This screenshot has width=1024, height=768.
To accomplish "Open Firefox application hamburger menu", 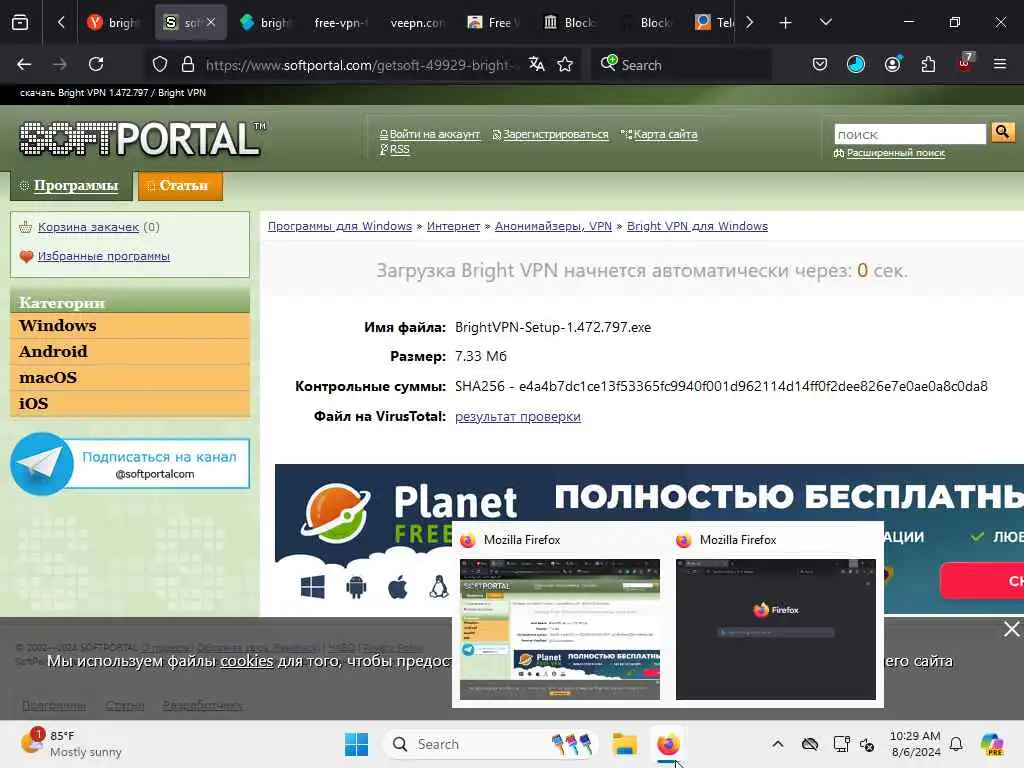I will [x=999, y=64].
